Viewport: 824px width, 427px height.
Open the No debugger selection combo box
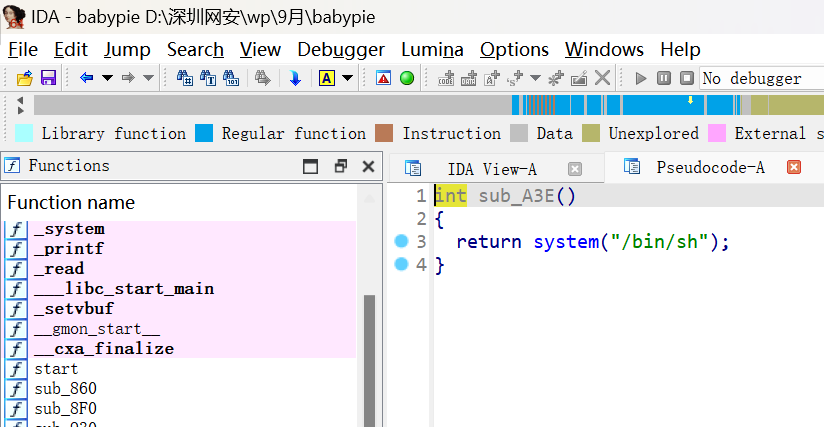click(760, 78)
